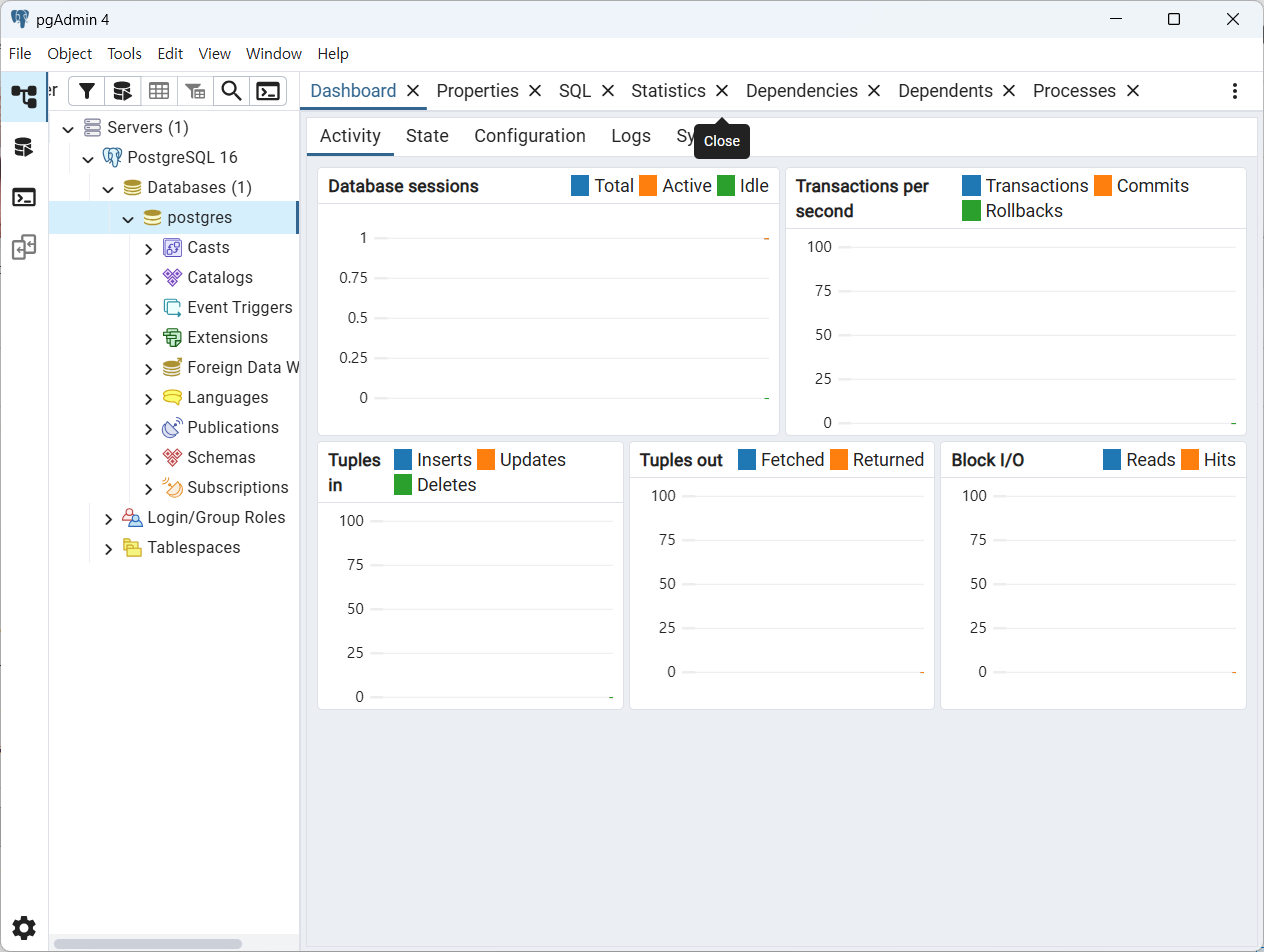Open the Tools menu

coord(125,54)
